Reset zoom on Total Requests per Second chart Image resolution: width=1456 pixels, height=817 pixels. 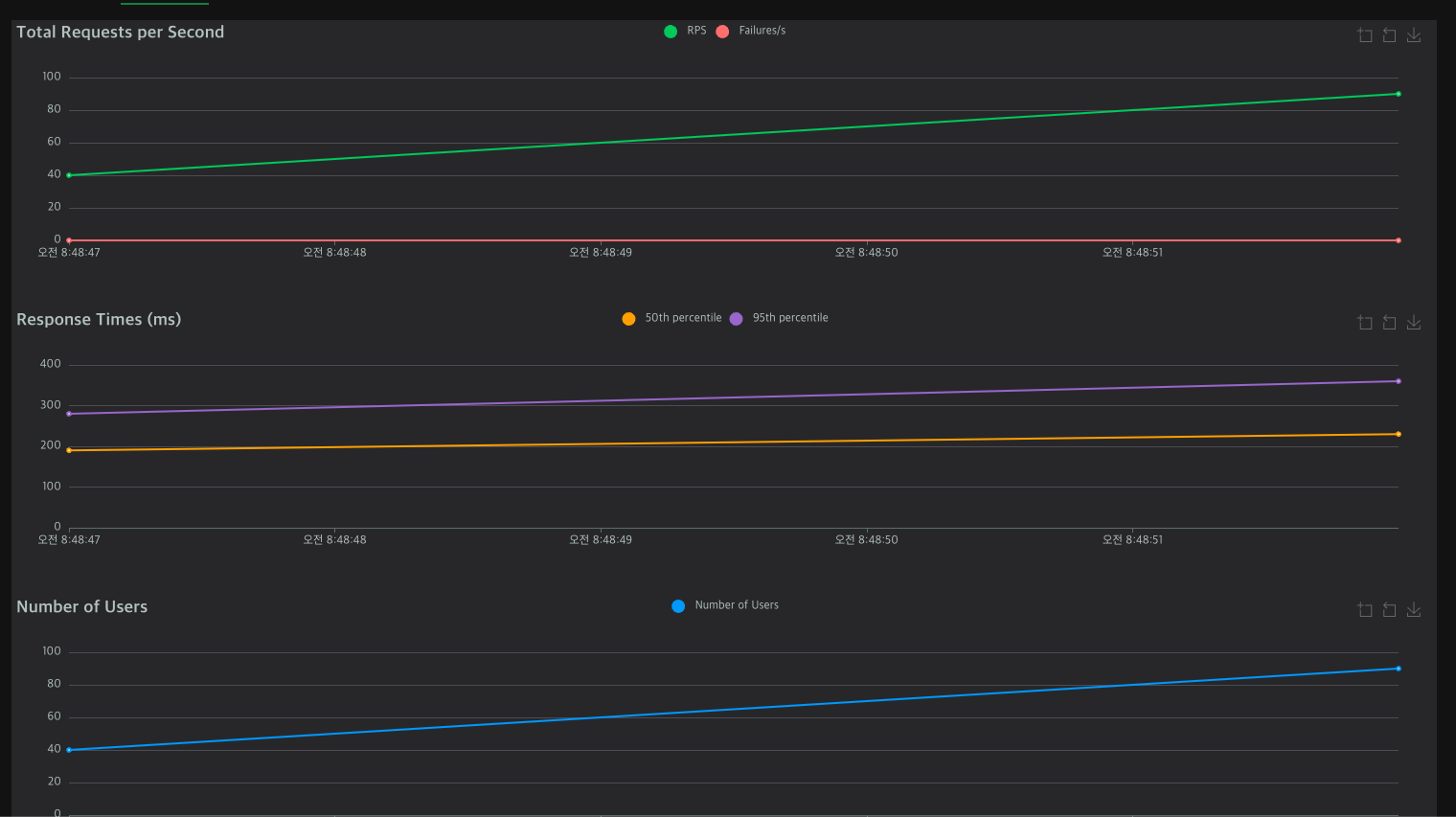[1389, 35]
